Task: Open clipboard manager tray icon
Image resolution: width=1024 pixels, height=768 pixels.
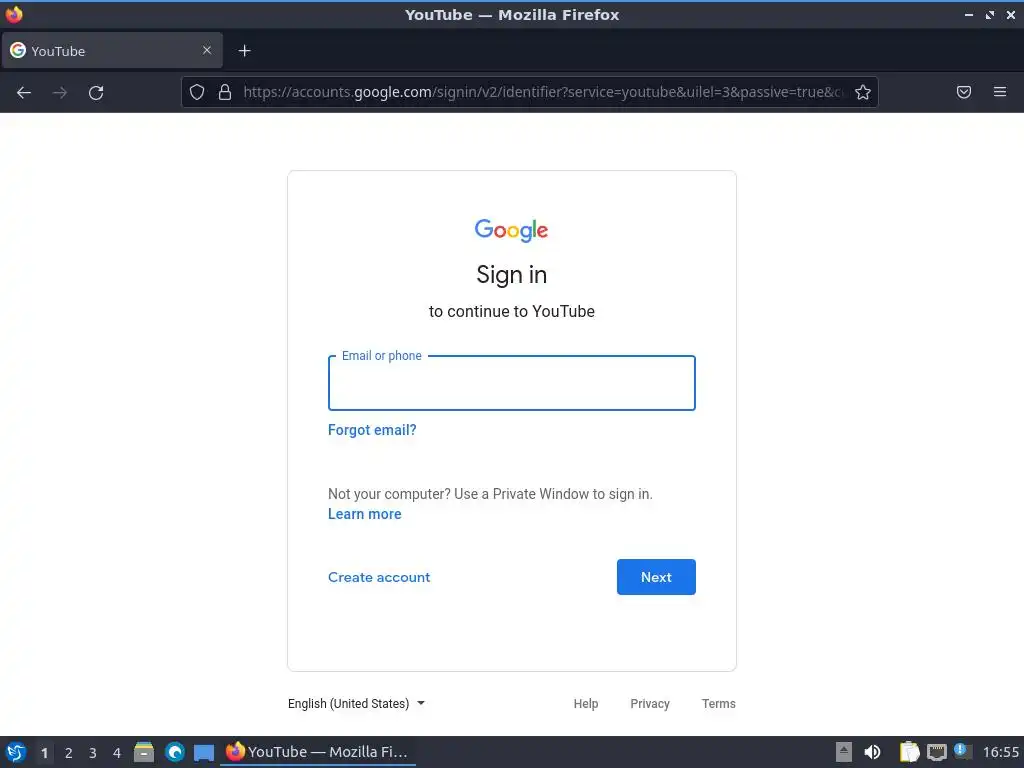Action: [x=909, y=752]
